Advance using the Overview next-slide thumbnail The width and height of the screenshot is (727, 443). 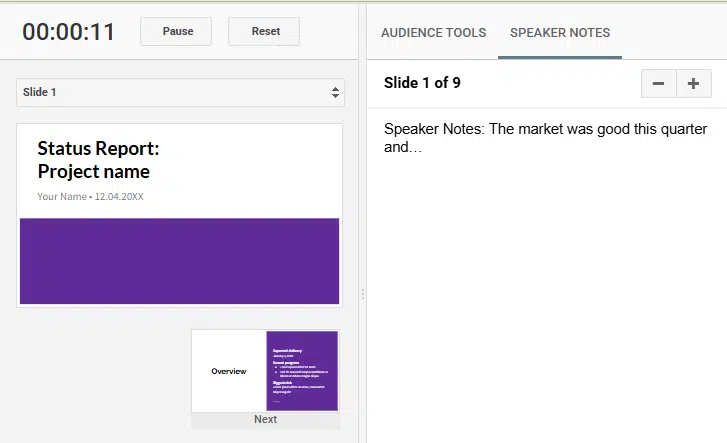(265, 371)
